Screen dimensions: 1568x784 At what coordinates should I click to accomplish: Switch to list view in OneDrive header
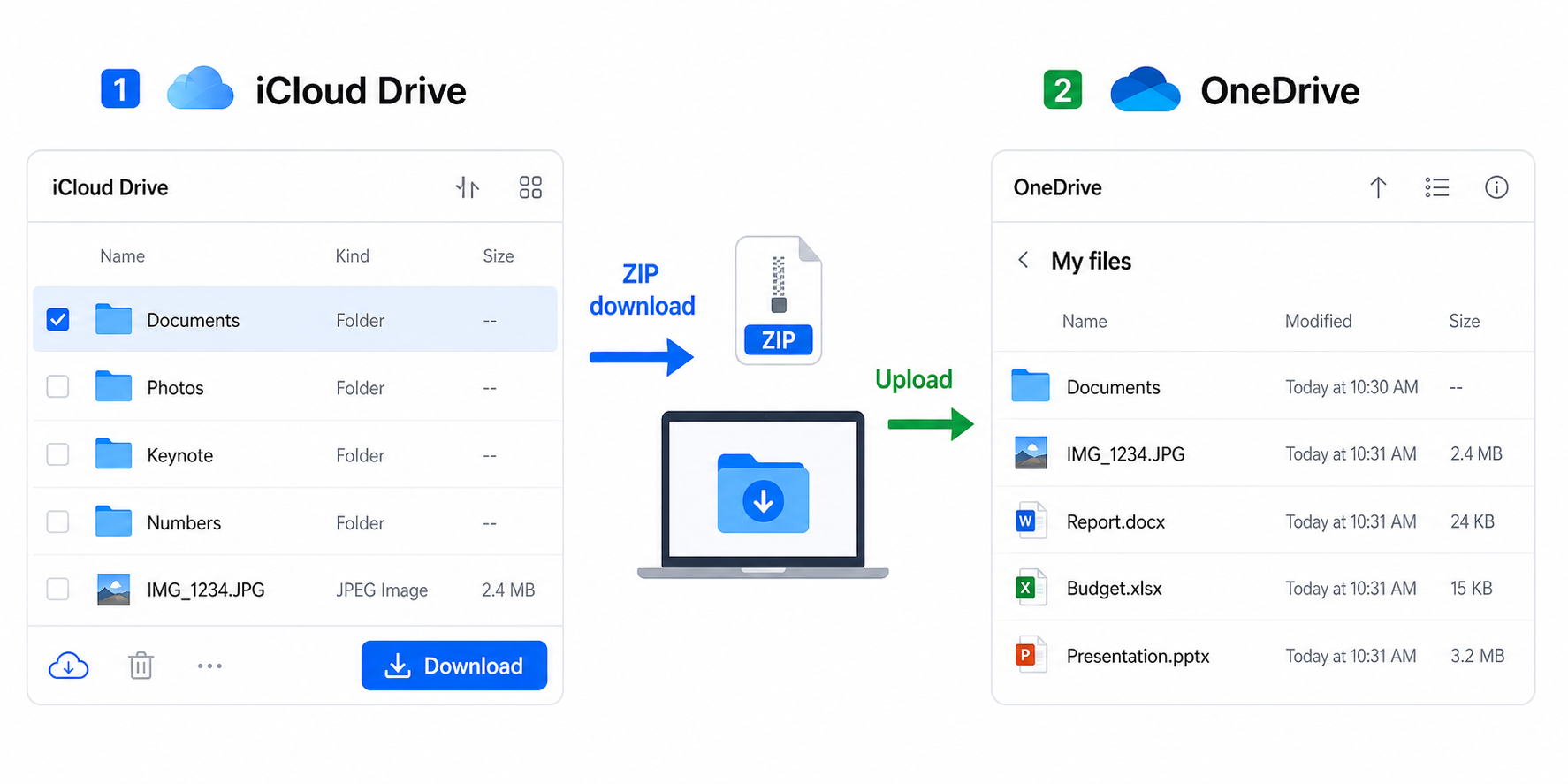point(1437,187)
